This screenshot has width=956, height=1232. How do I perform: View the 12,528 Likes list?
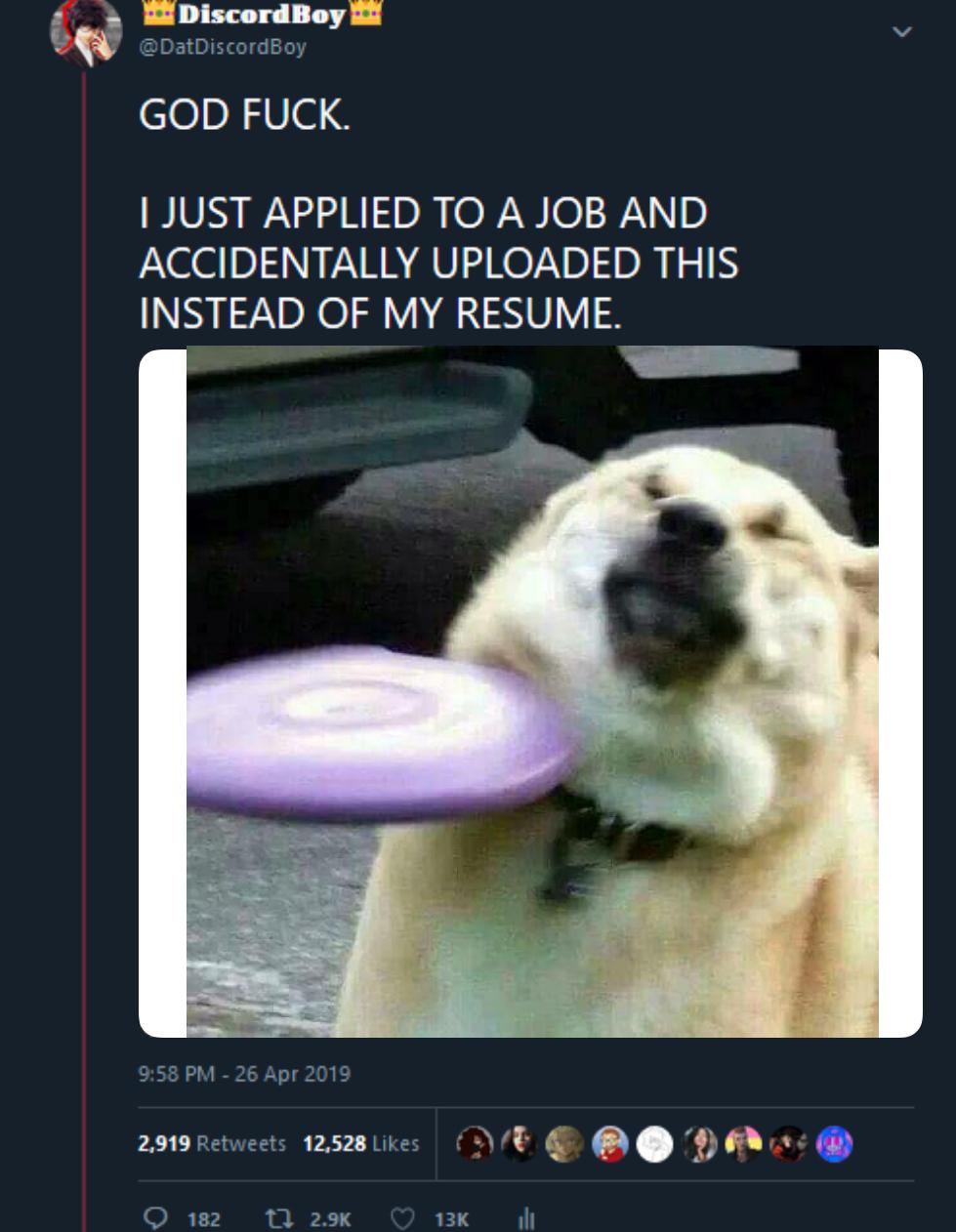point(361,1143)
